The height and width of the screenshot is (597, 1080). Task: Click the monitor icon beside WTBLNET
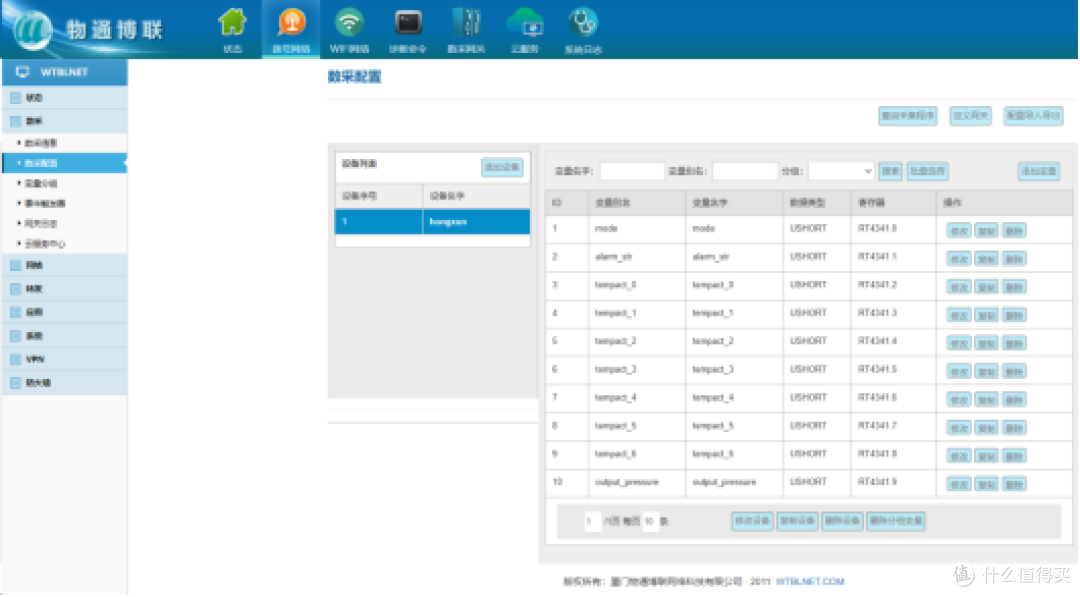click(23, 72)
